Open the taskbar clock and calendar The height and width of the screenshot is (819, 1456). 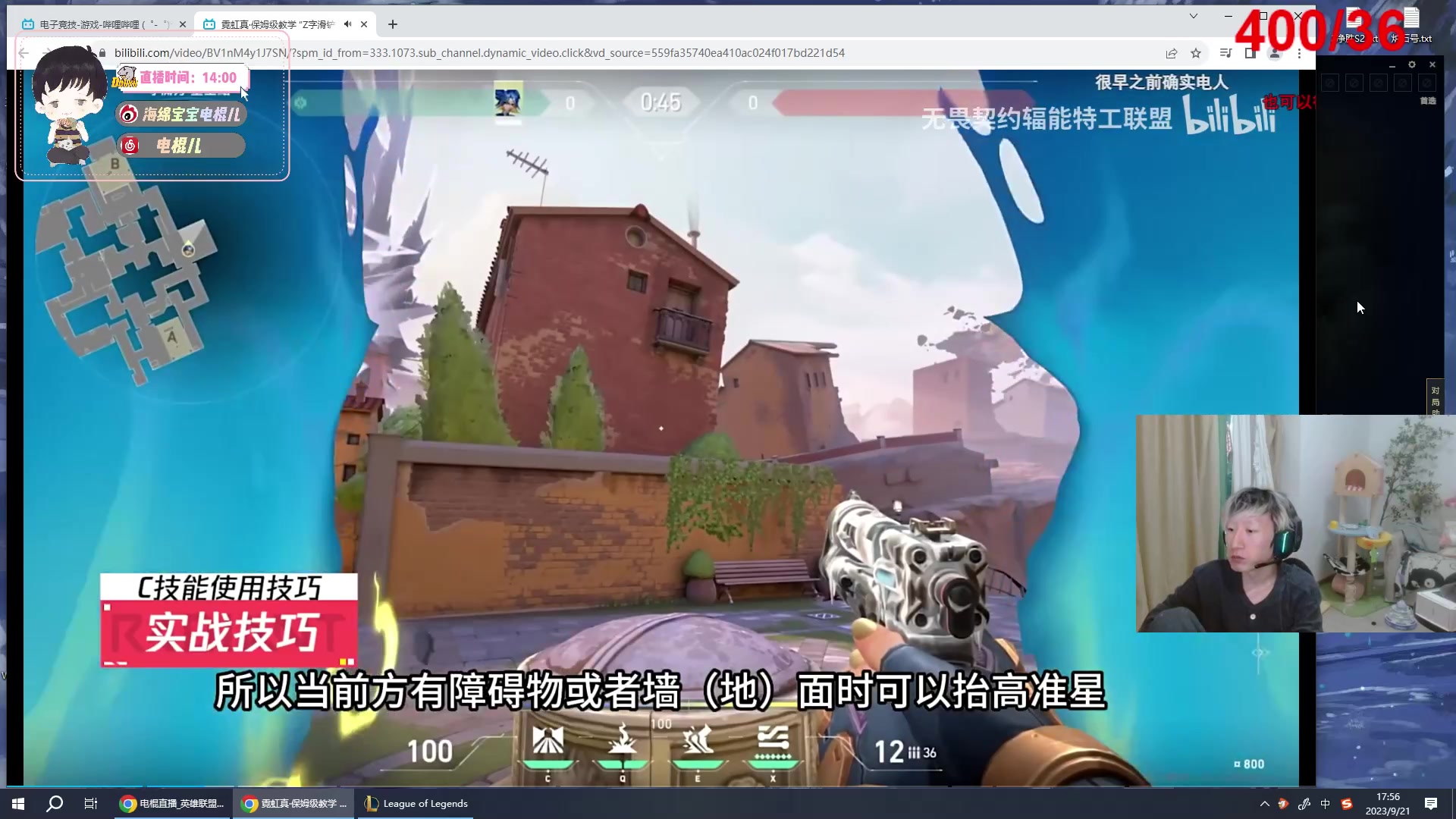[x=1388, y=804]
